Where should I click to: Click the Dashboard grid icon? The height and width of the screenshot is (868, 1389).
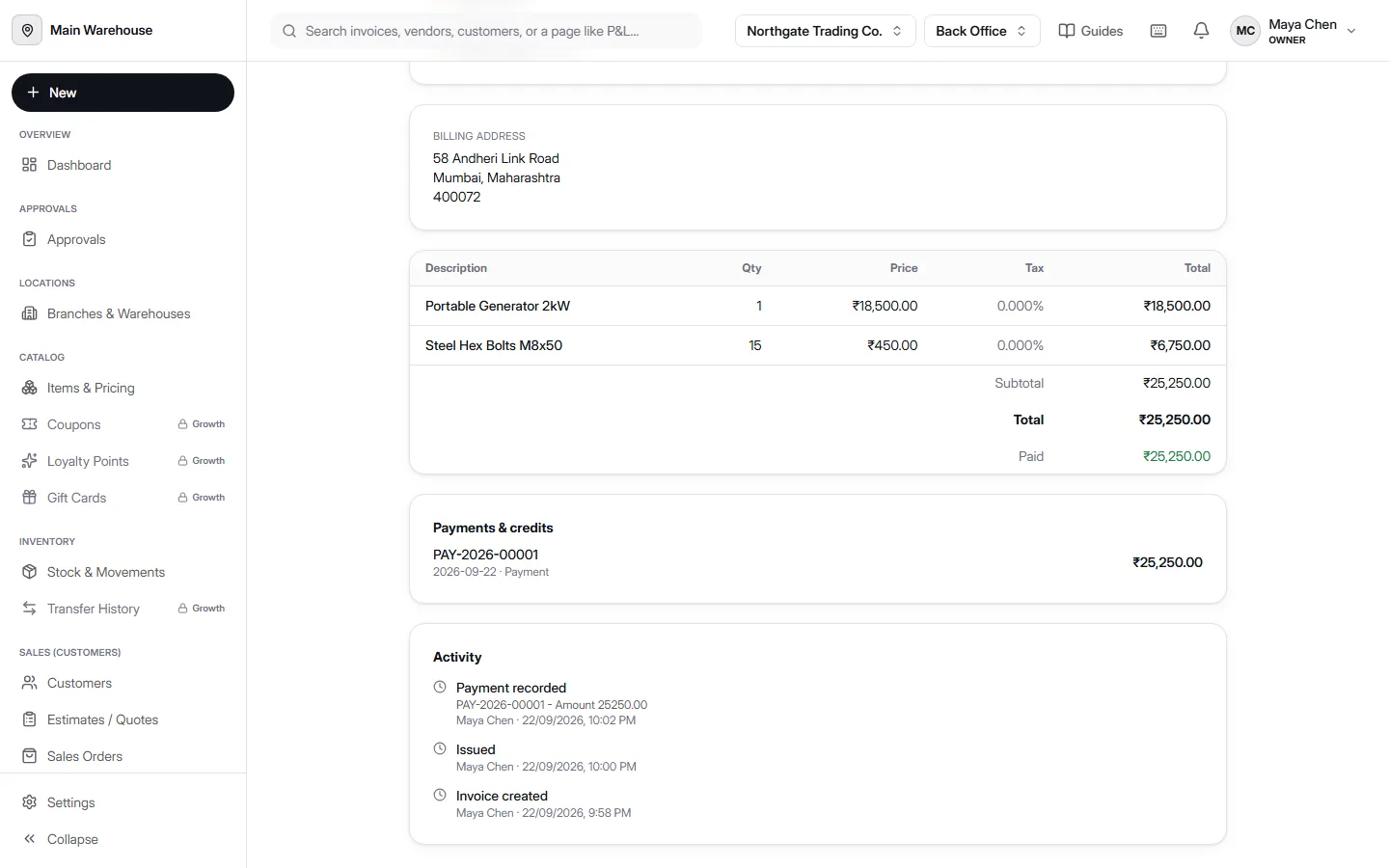pyautogui.click(x=30, y=165)
